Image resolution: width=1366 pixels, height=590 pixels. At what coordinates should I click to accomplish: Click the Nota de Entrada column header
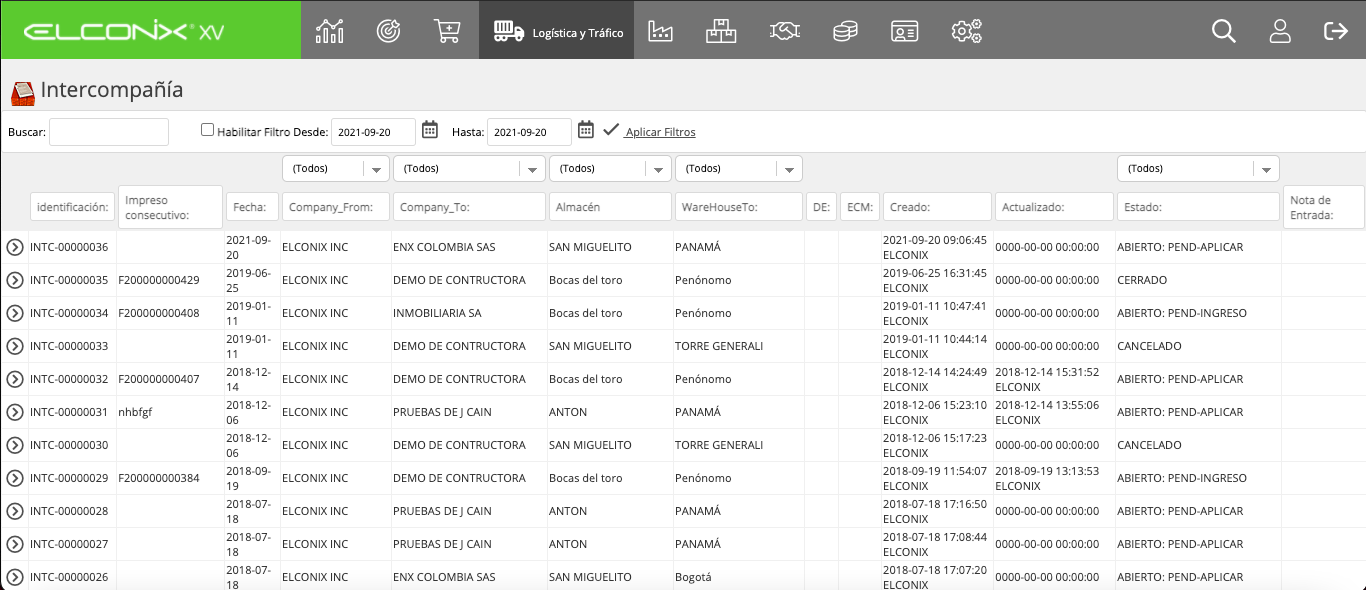(1323, 207)
